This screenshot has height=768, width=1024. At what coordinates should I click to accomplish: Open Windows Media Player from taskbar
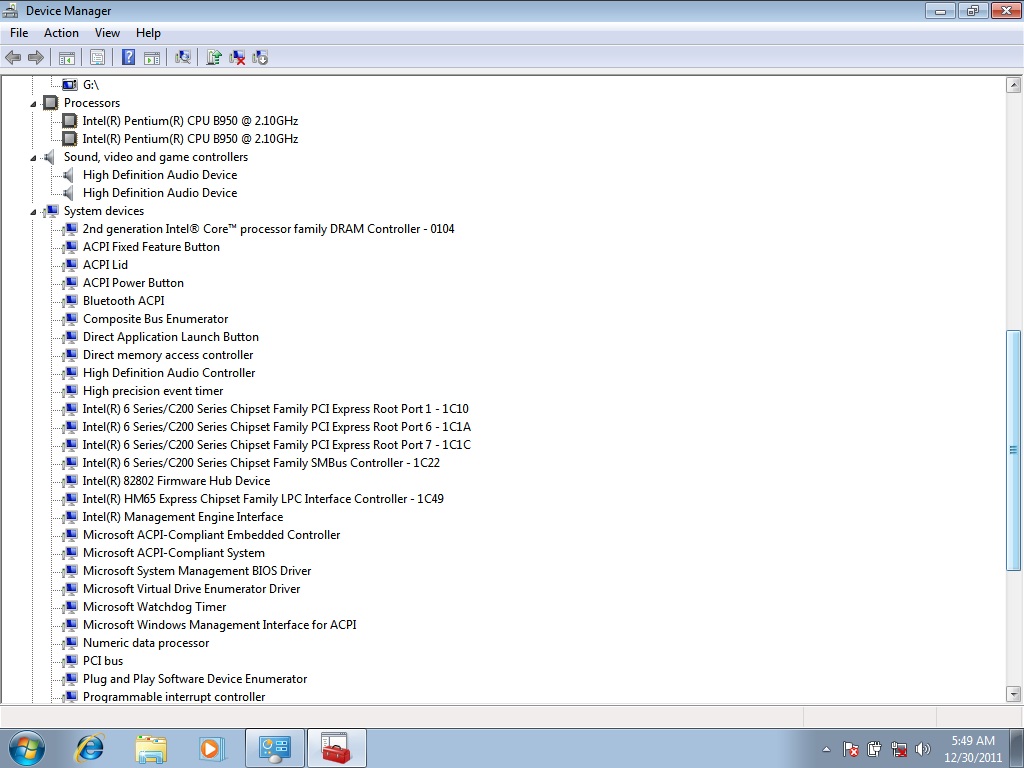212,748
